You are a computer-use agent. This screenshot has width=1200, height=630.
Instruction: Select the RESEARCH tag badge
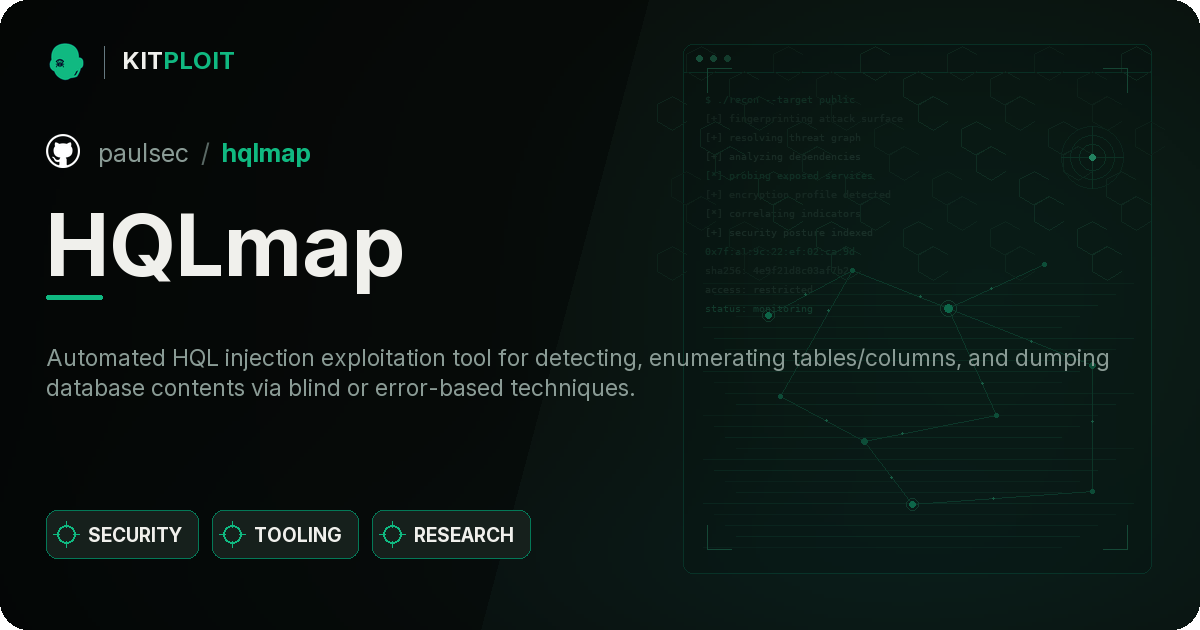click(x=451, y=535)
